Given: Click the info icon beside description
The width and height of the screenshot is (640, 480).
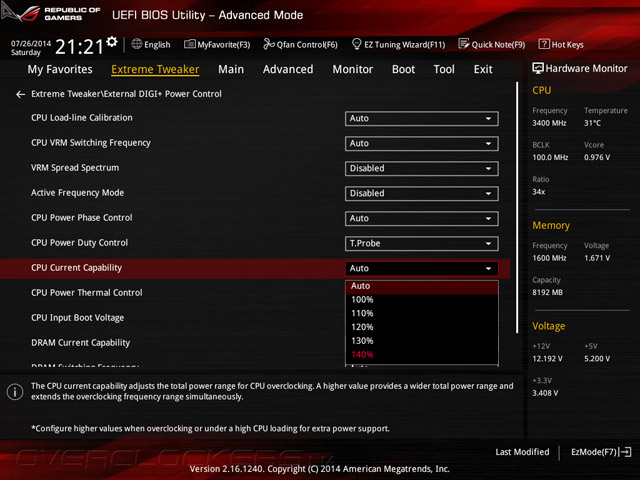Looking at the screenshot, I should click(x=15, y=392).
